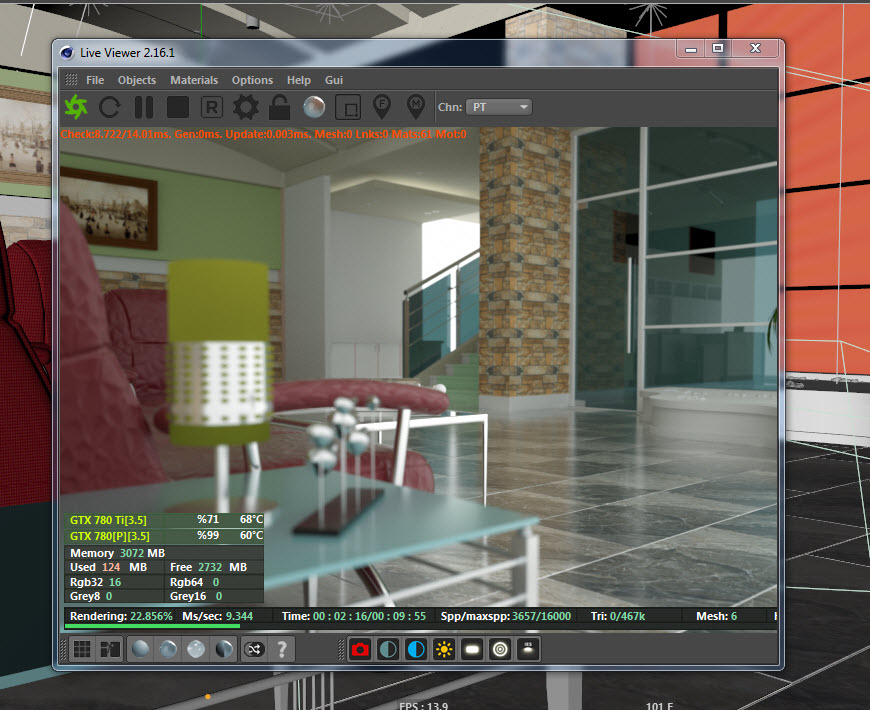This screenshot has height=710, width=870.
Task: Maximize the Live Viewer window
Action: click(x=717, y=48)
